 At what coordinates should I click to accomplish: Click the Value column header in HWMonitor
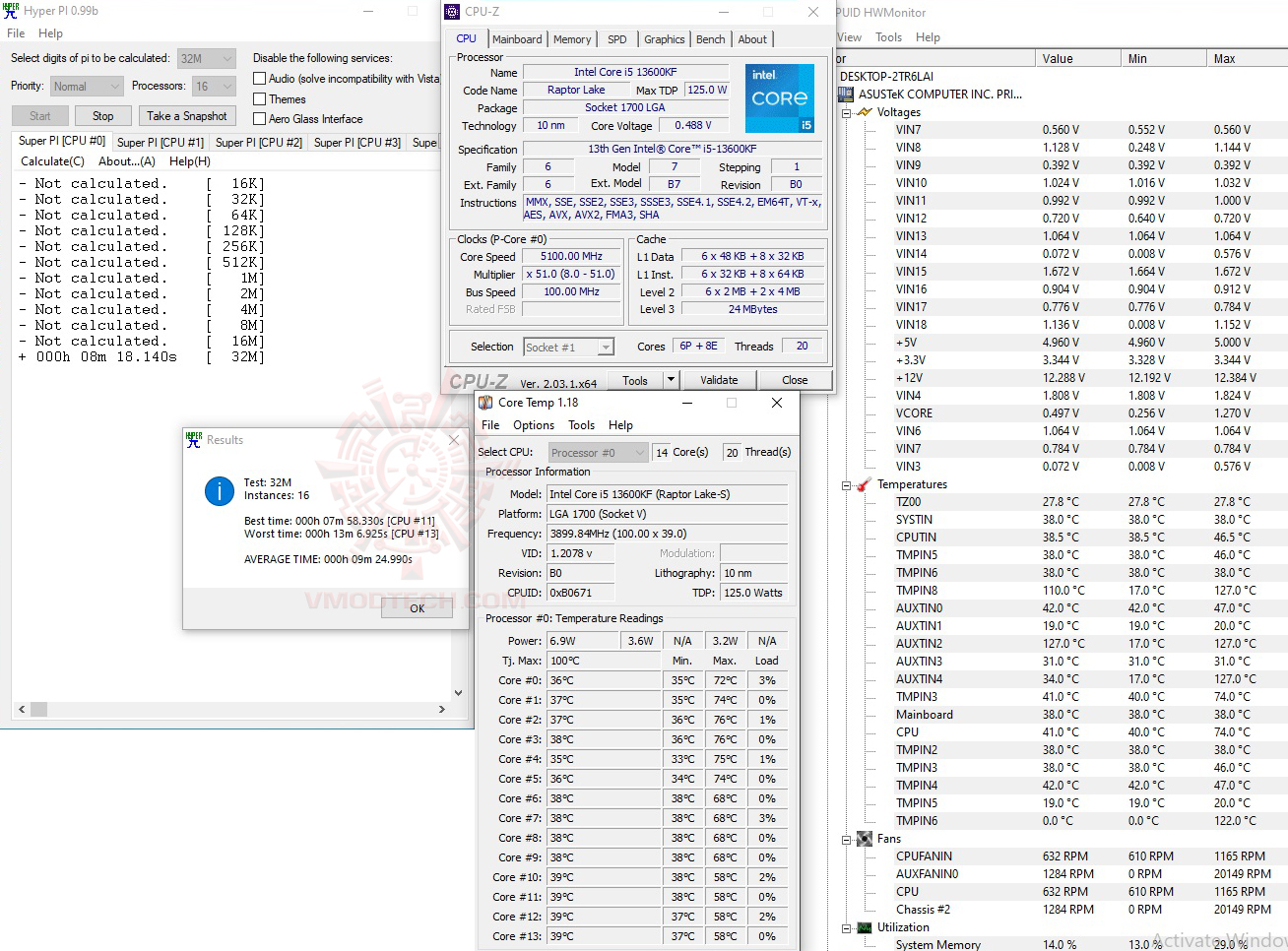(x=1077, y=59)
